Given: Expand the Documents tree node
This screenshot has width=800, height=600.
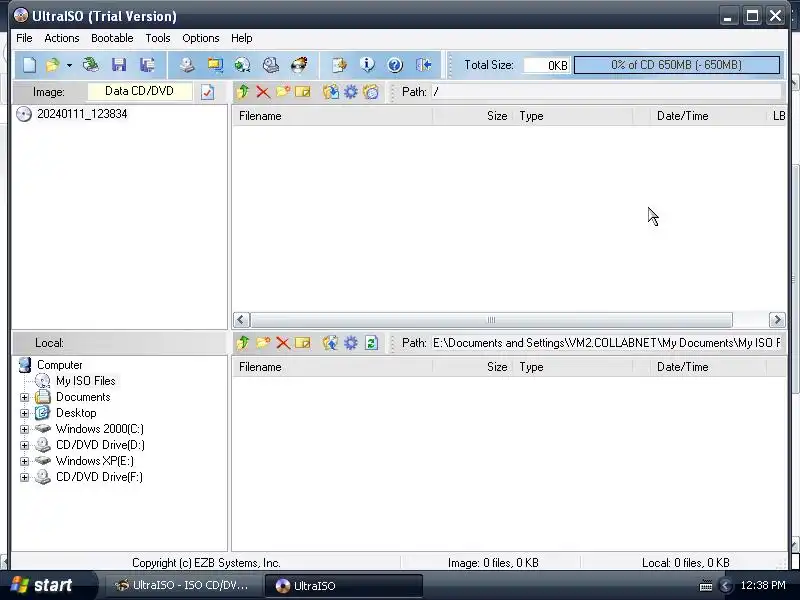Looking at the screenshot, I should pyautogui.click(x=24, y=397).
